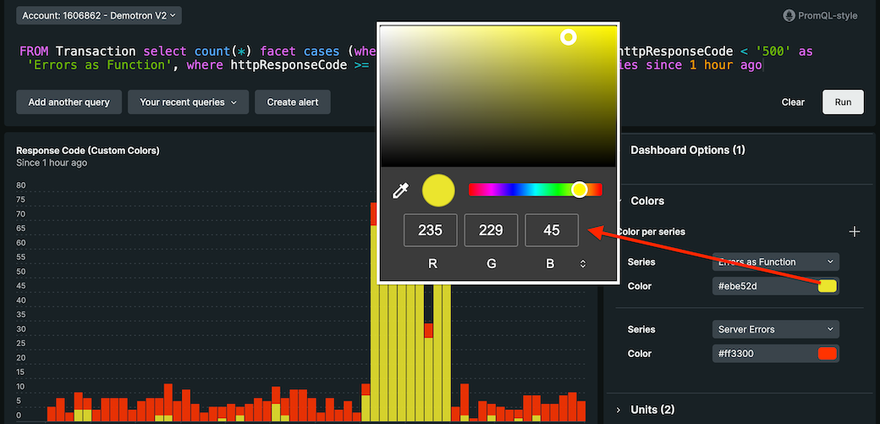Viewport: 880px width, 424px height.
Task: Open the Errors as Function series dropdown
Action: tap(776, 262)
